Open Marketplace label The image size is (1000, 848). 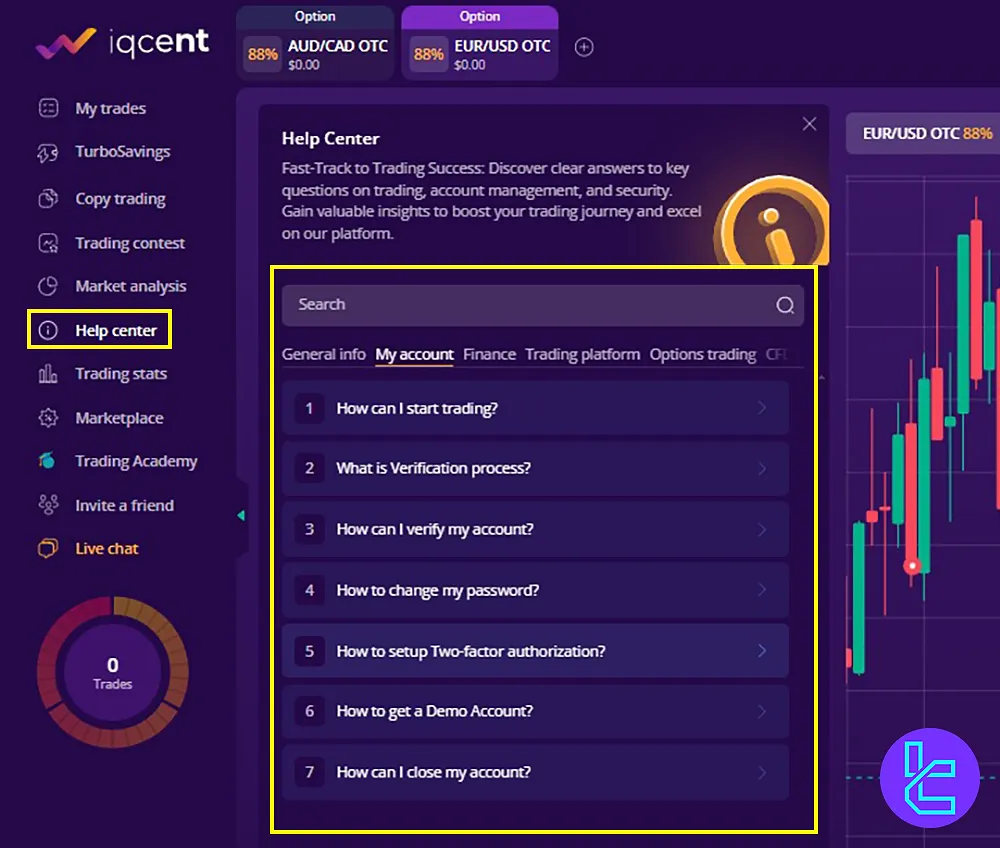tap(119, 418)
